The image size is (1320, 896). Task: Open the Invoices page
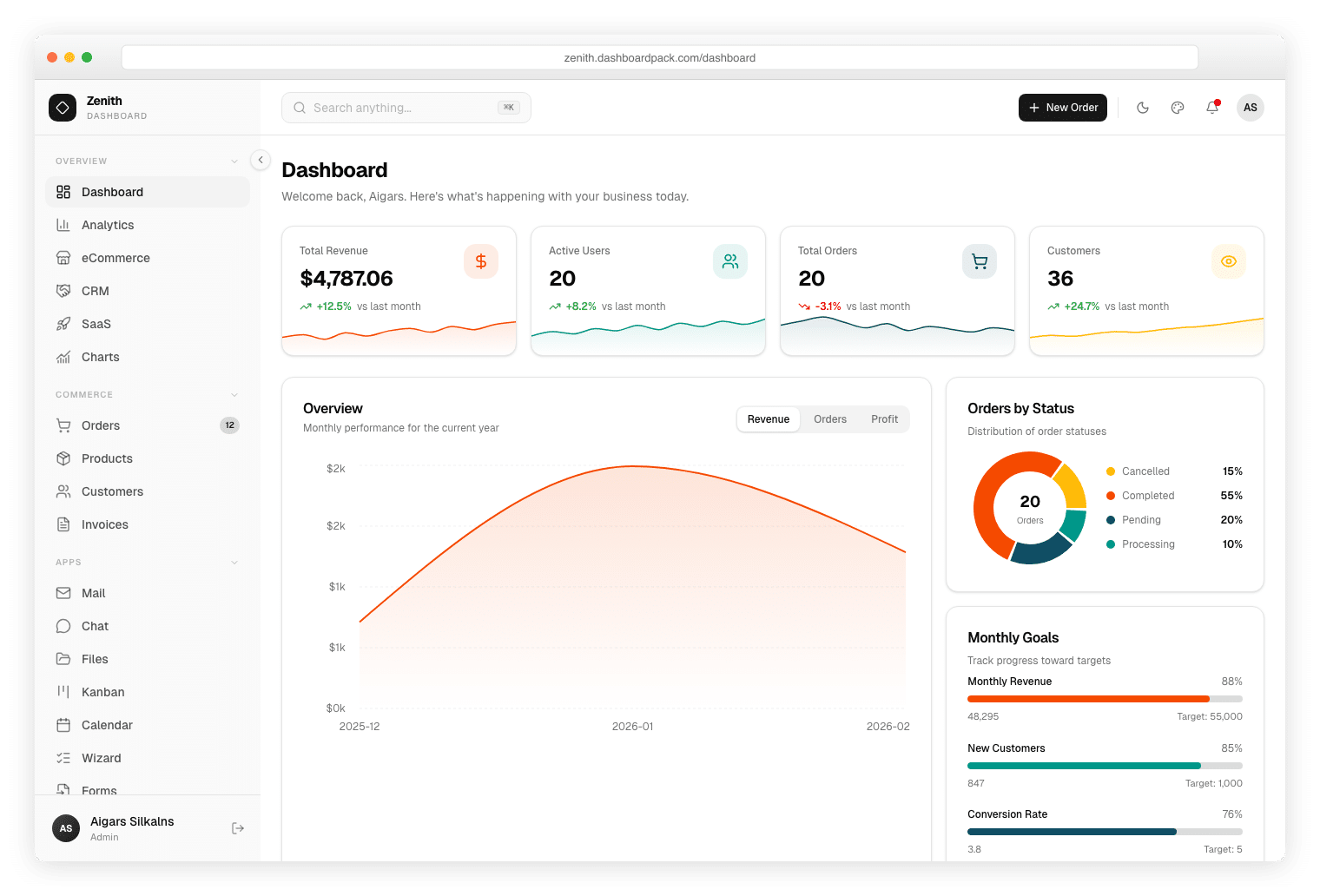point(104,524)
